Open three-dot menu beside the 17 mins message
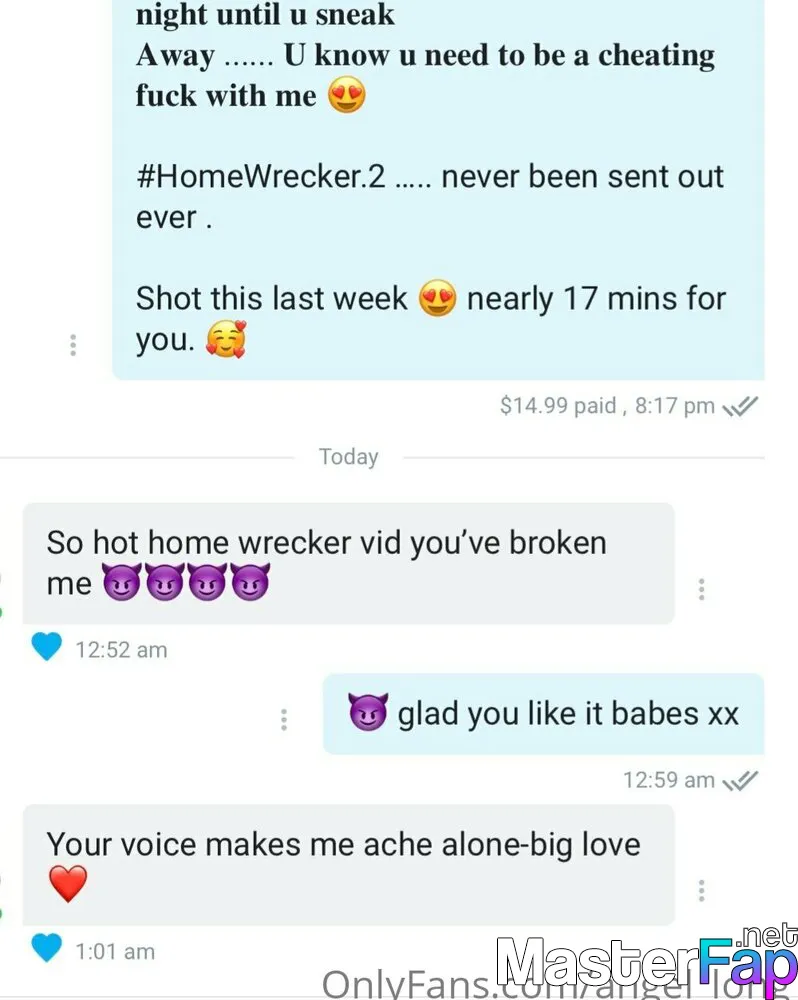Image resolution: width=798 pixels, height=1000 pixels. (x=73, y=345)
